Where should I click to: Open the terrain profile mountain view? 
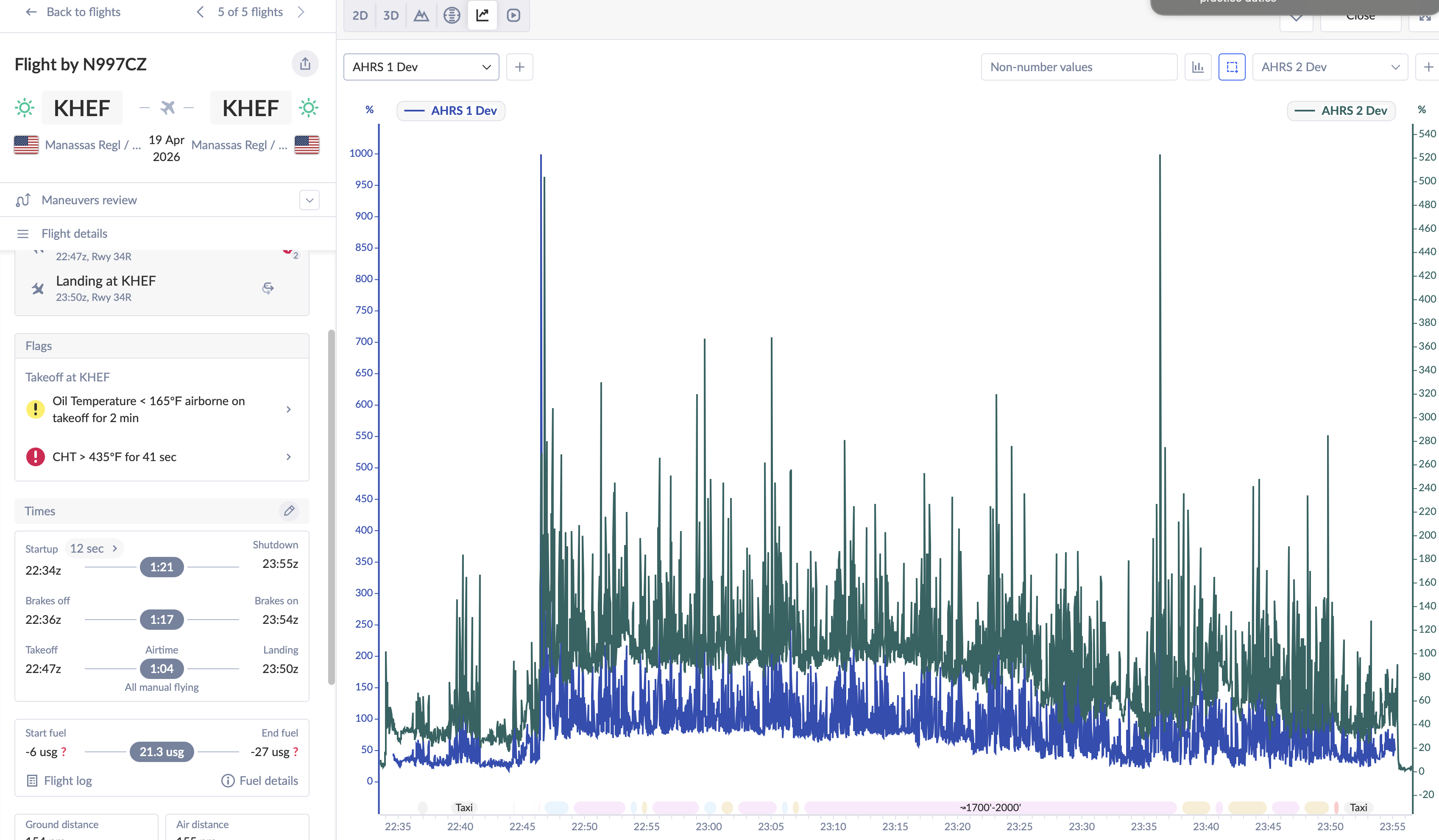421,15
